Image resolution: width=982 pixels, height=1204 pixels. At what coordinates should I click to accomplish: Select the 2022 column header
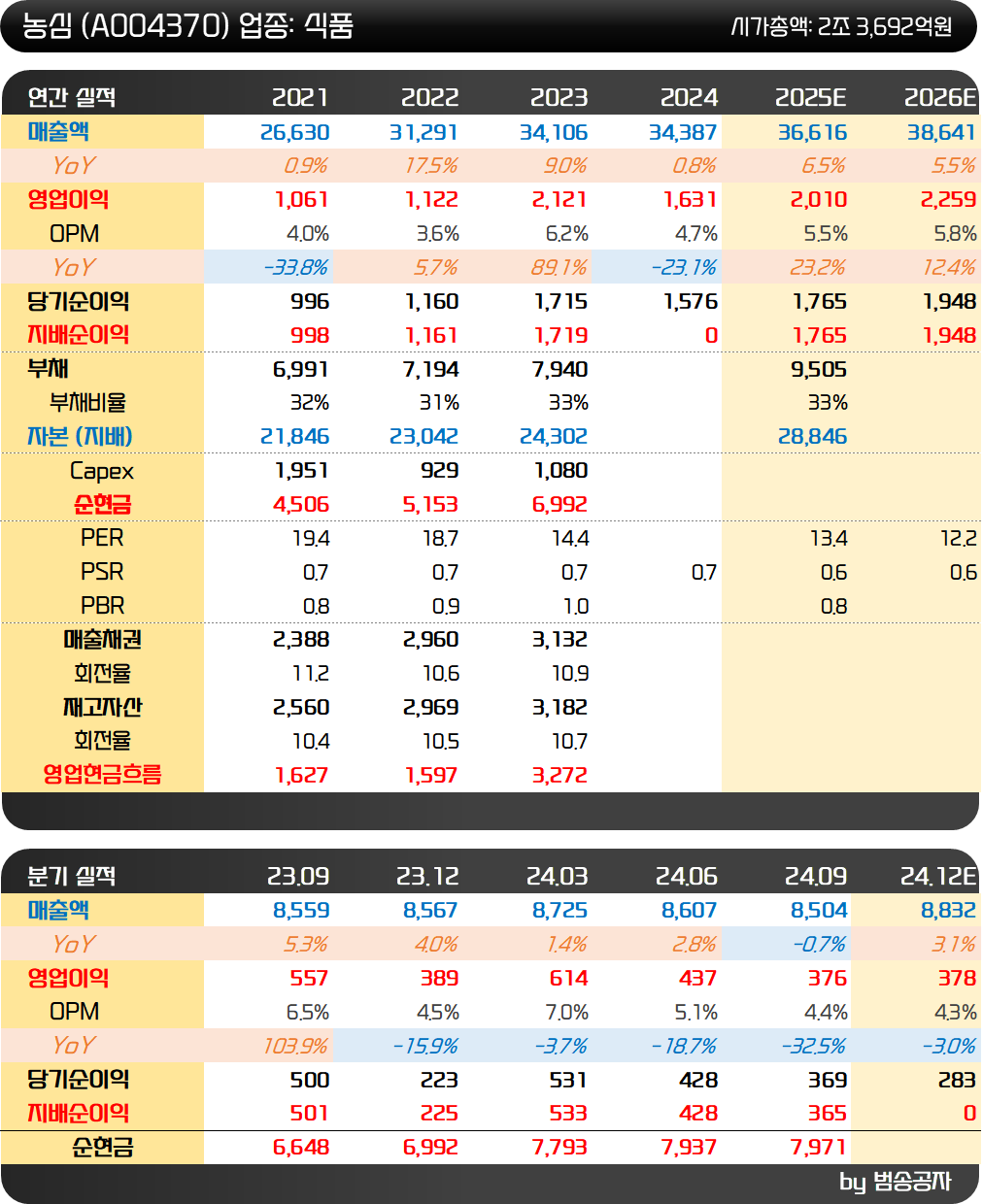429,97
